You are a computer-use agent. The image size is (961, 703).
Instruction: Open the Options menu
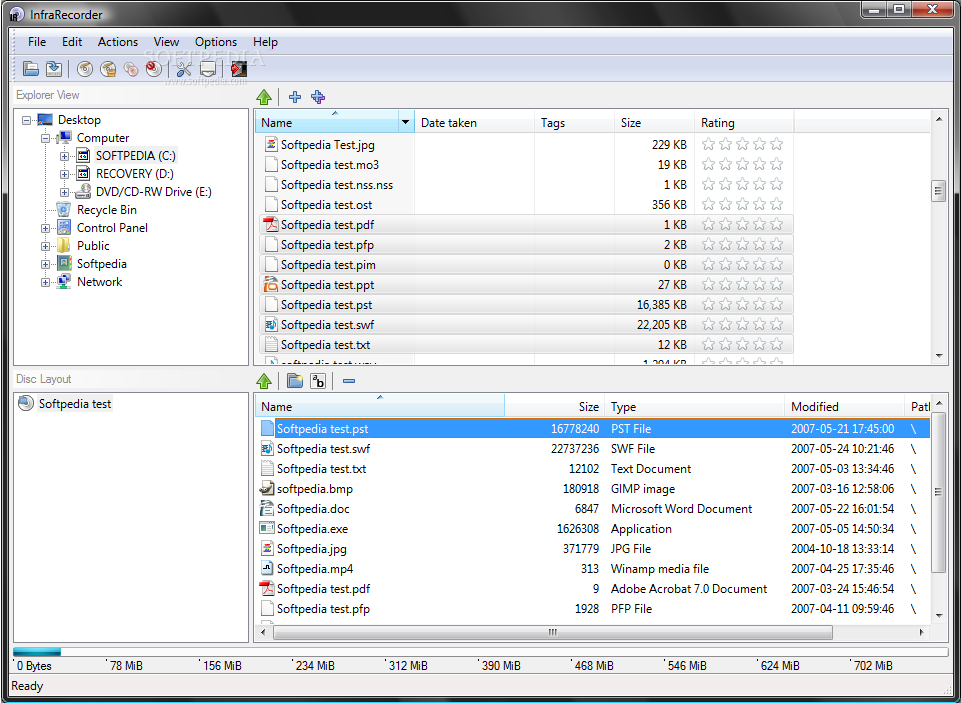pyautogui.click(x=216, y=42)
